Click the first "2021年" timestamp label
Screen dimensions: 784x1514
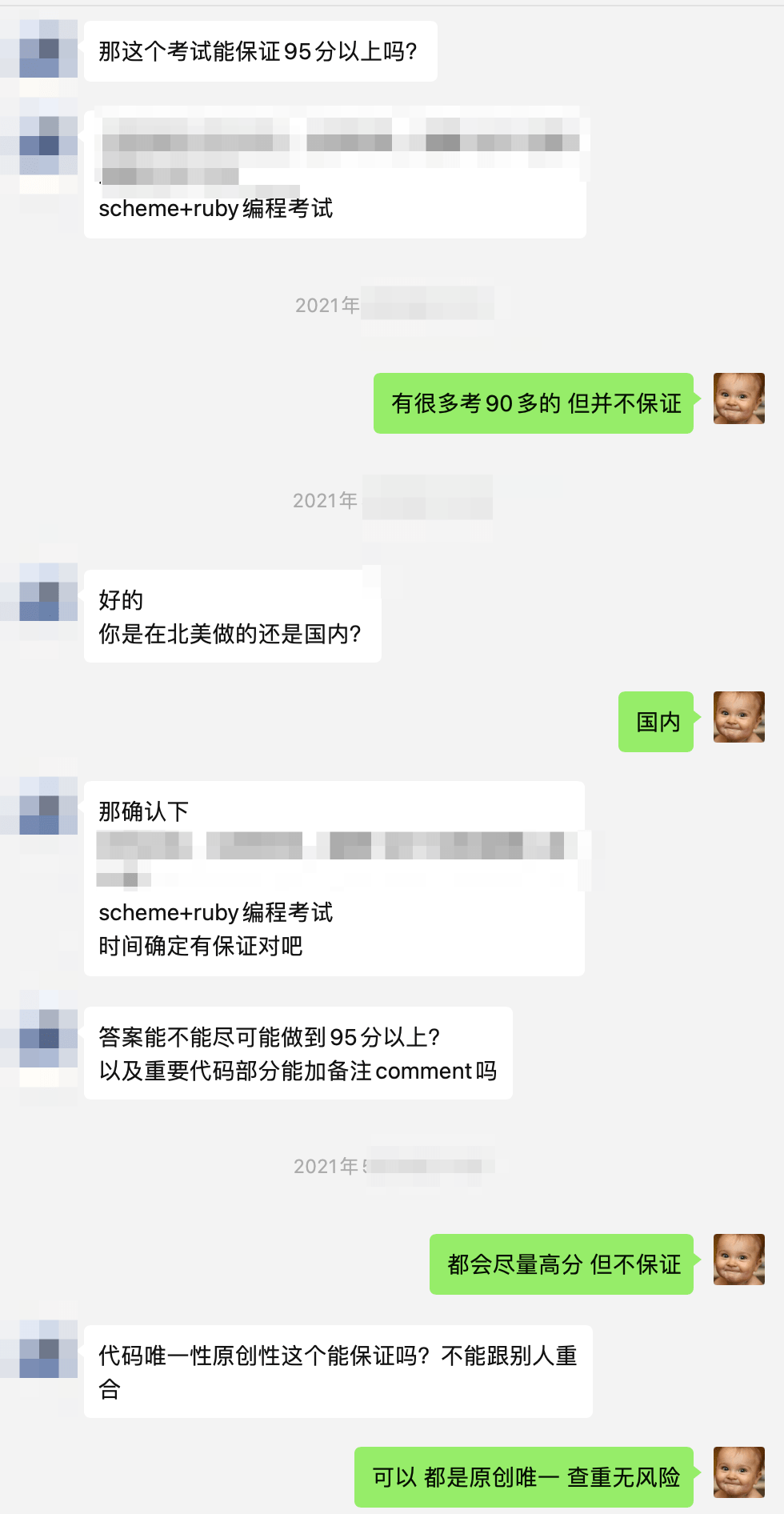[327, 305]
